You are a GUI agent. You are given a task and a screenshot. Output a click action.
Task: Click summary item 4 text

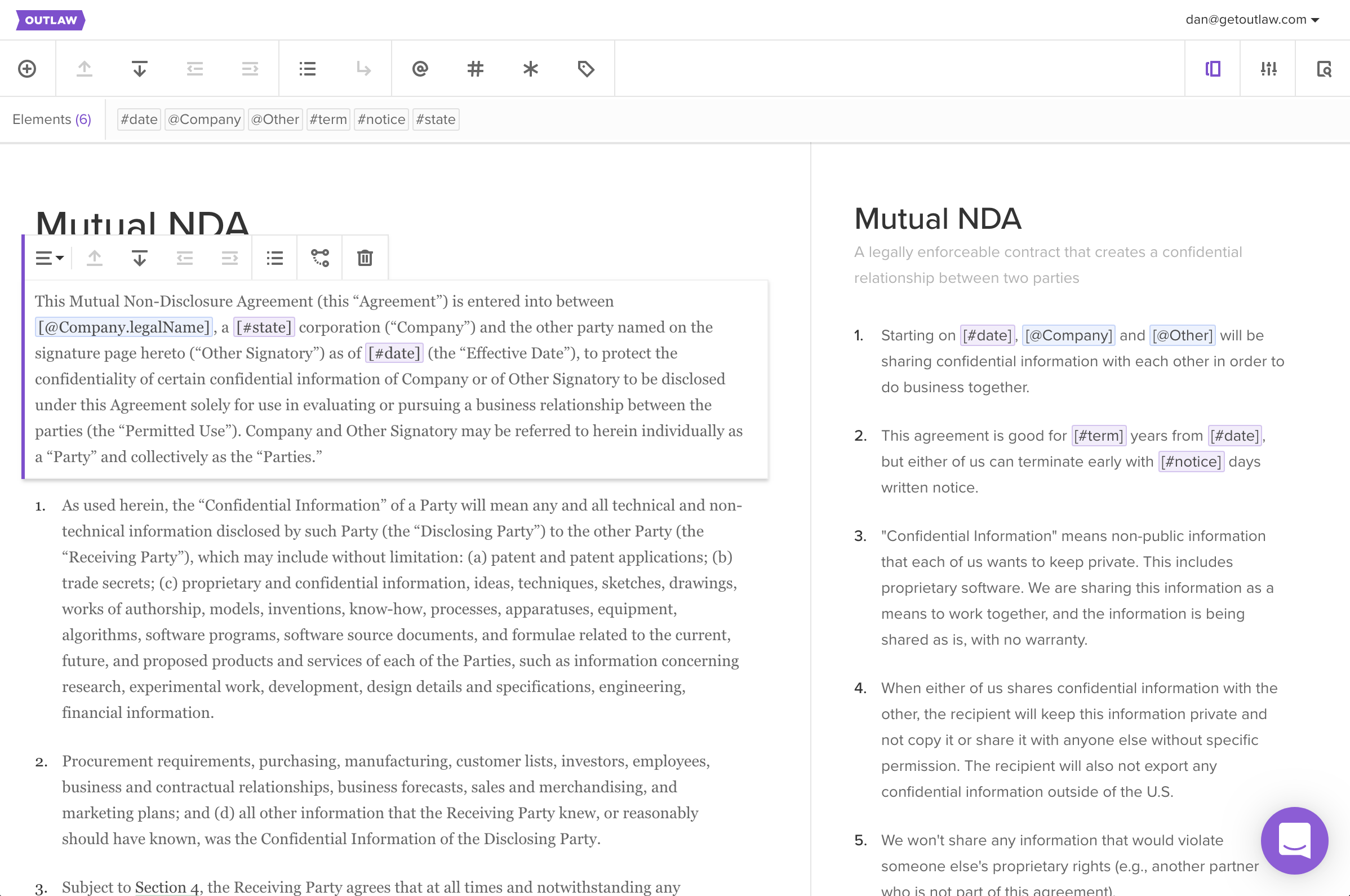(x=1079, y=740)
